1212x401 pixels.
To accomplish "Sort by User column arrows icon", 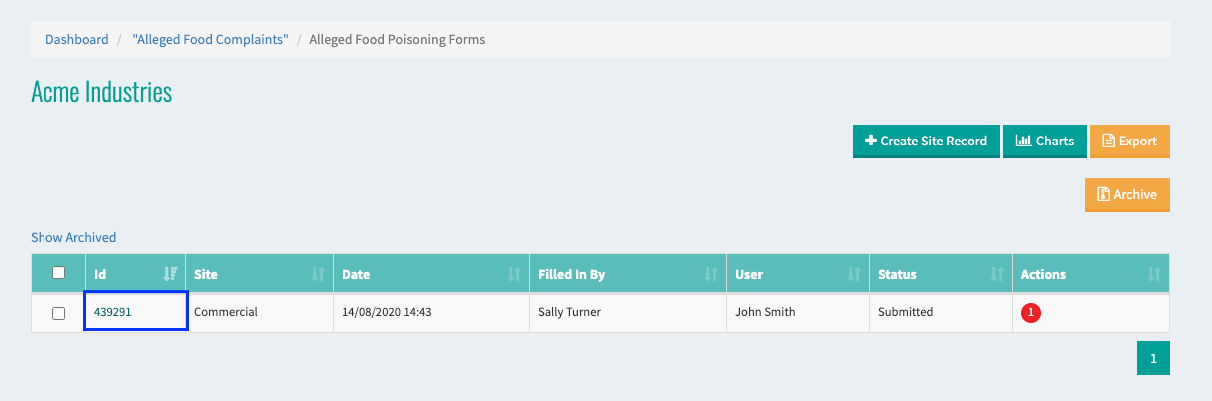I will click(x=854, y=274).
